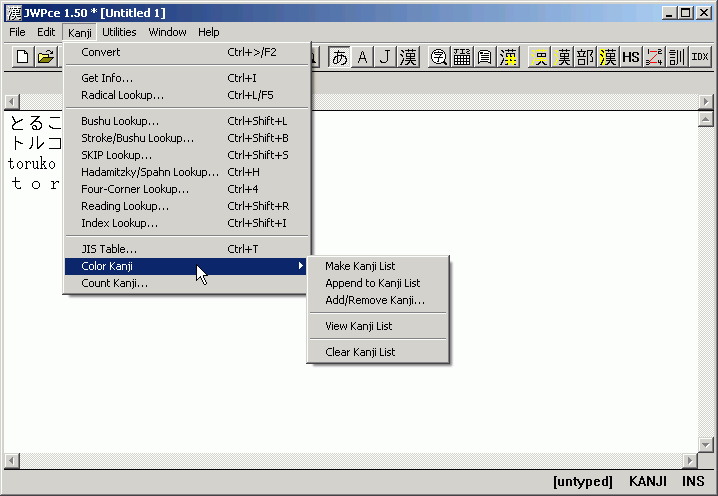This screenshot has height=496, width=718.
Task: Click the KANJI status bar indicator
Action: 647,481
